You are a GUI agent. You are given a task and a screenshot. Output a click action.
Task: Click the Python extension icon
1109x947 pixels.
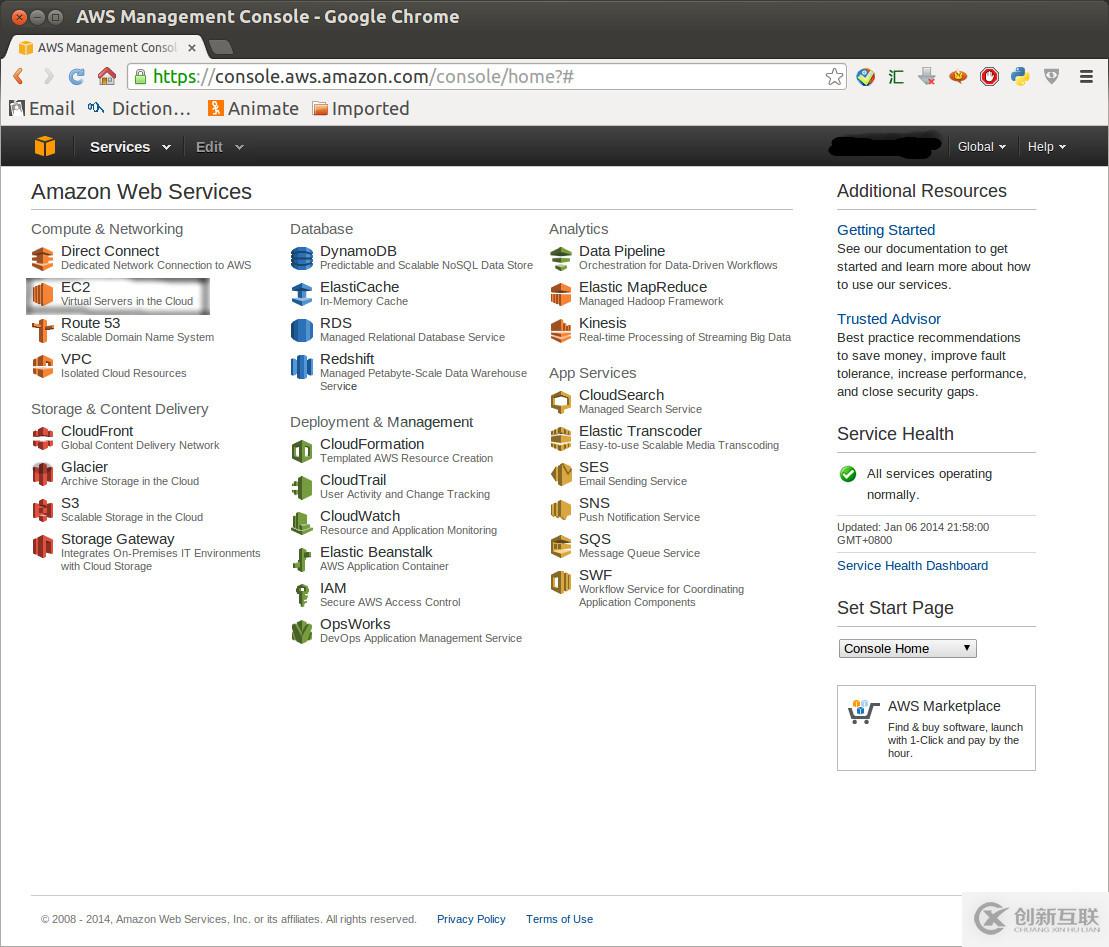click(1020, 76)
